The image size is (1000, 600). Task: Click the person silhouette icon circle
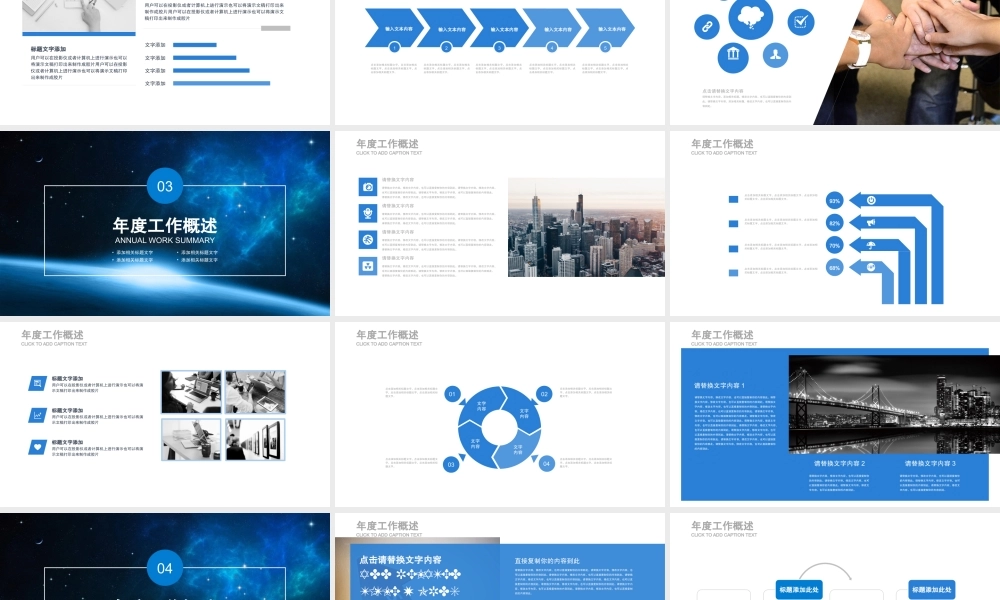click(x=775, y=54)
